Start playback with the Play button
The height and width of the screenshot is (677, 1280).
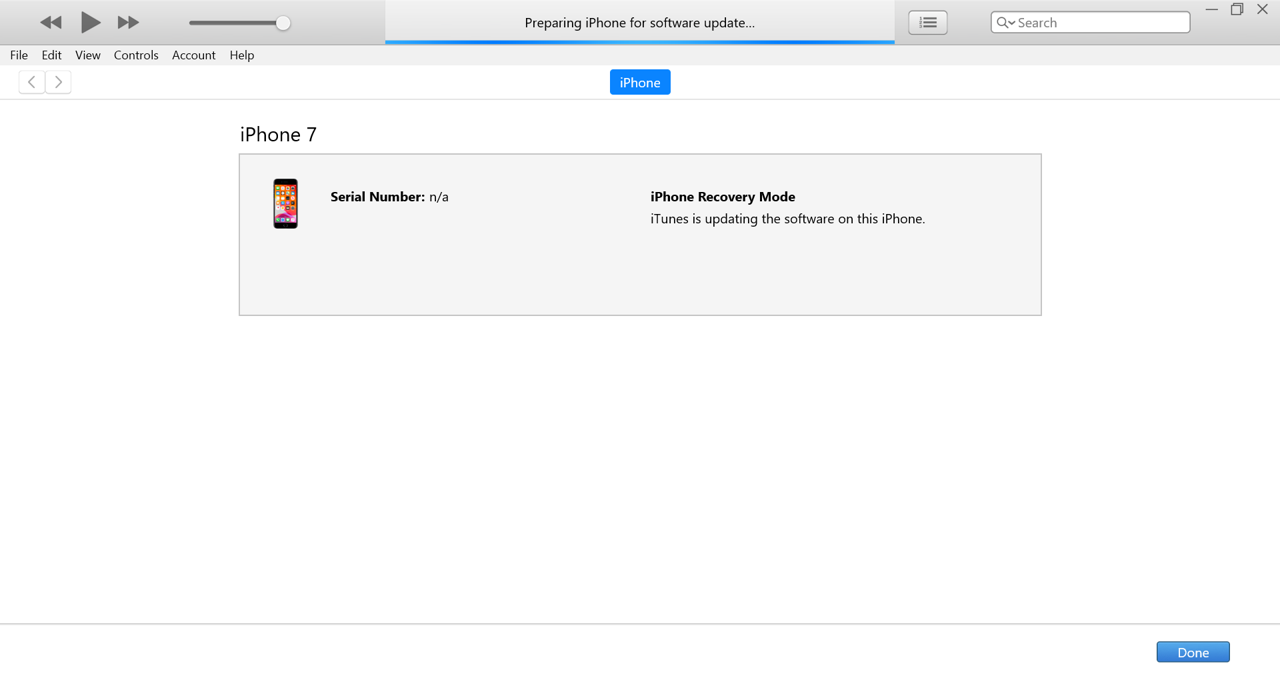click(x=90, y=22)
